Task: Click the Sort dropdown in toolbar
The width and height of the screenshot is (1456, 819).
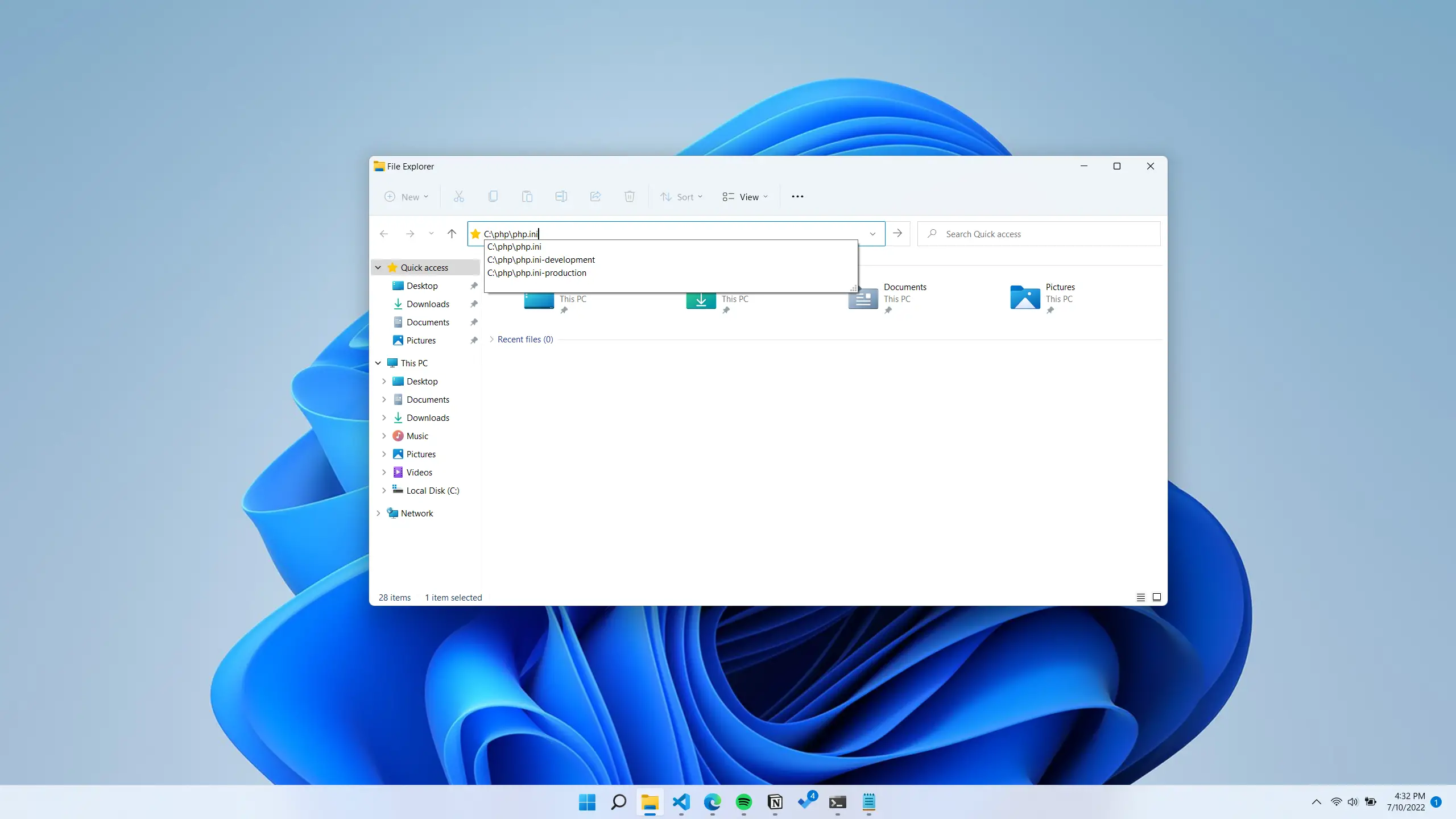Action: 682,197
